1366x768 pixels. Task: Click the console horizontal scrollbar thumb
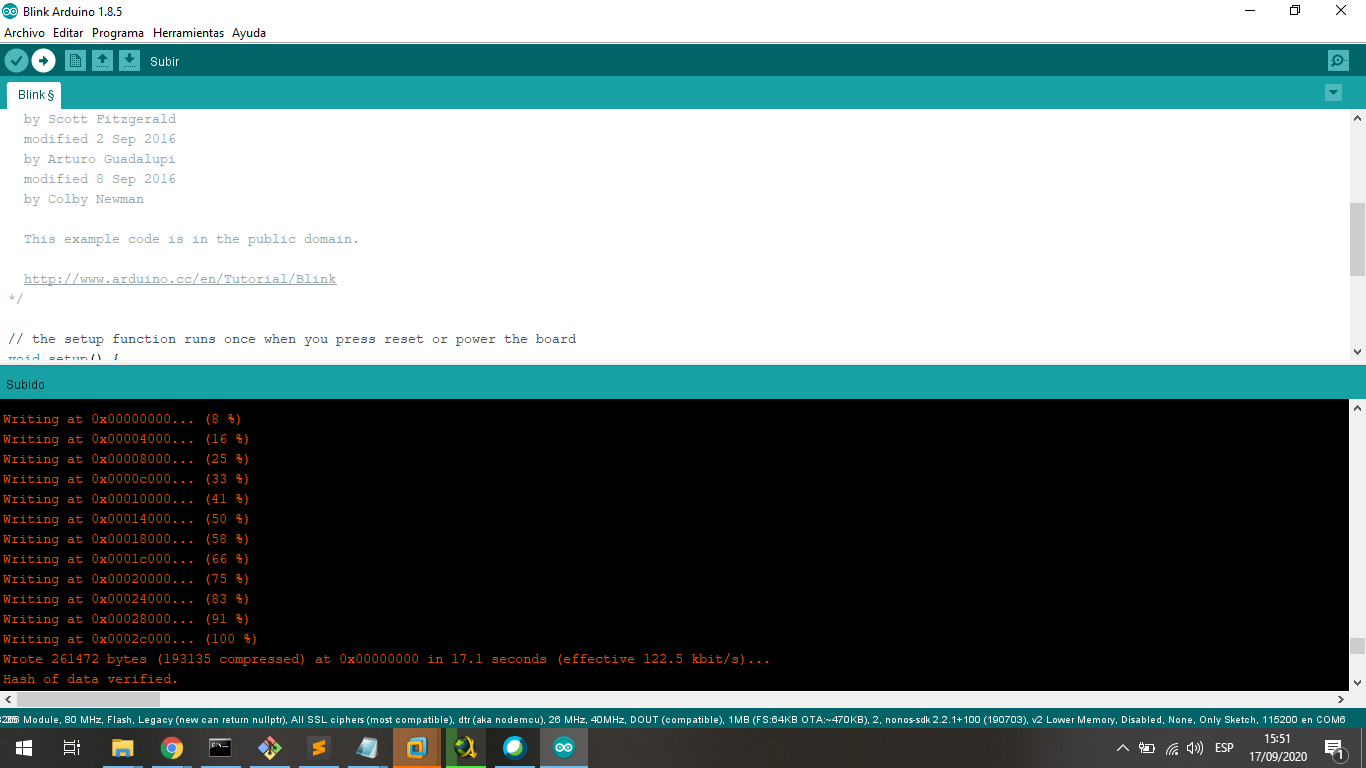coord(87,699)
